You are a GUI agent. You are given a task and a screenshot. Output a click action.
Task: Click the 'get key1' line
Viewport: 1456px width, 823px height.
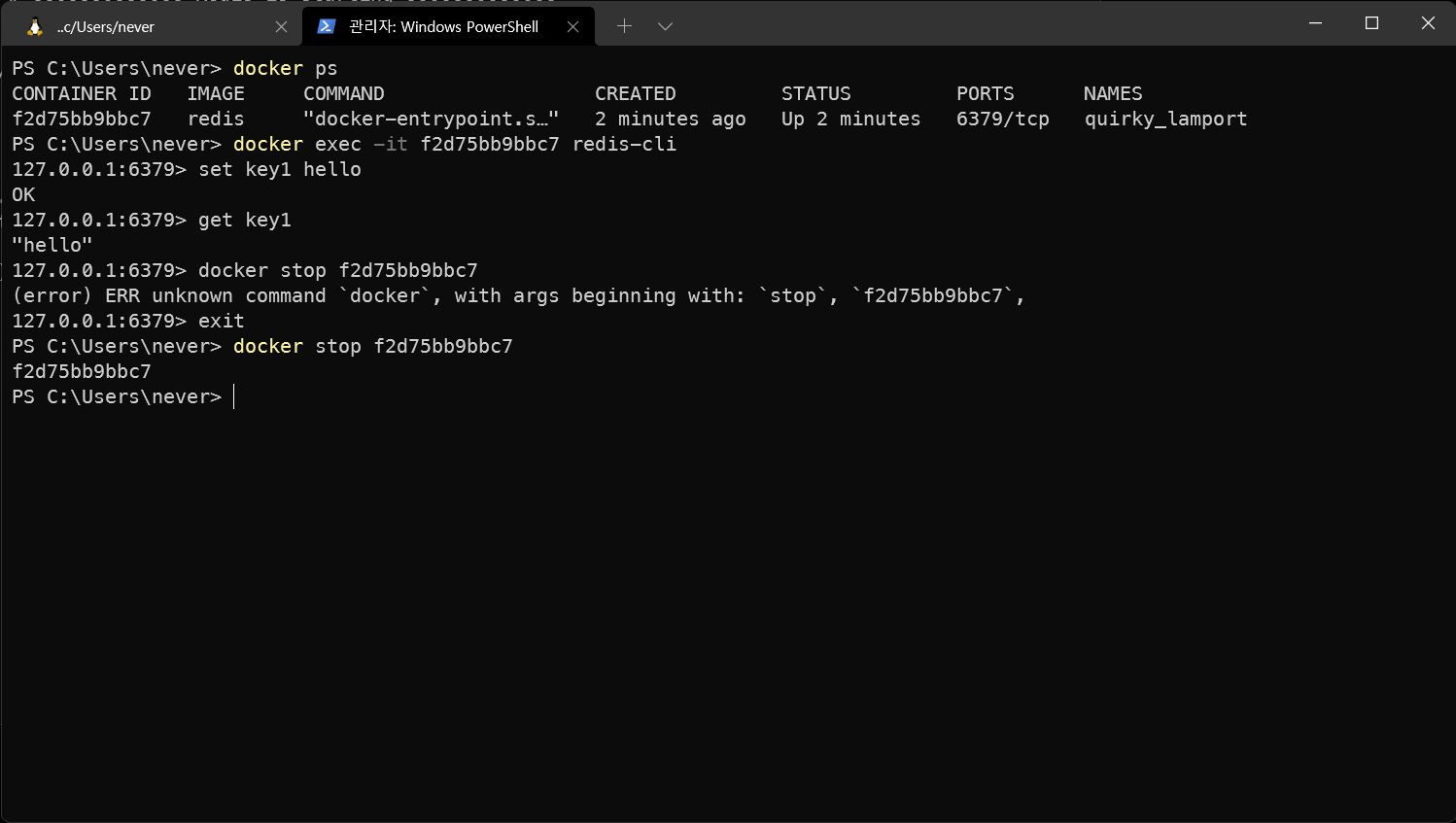coord(152,220)
